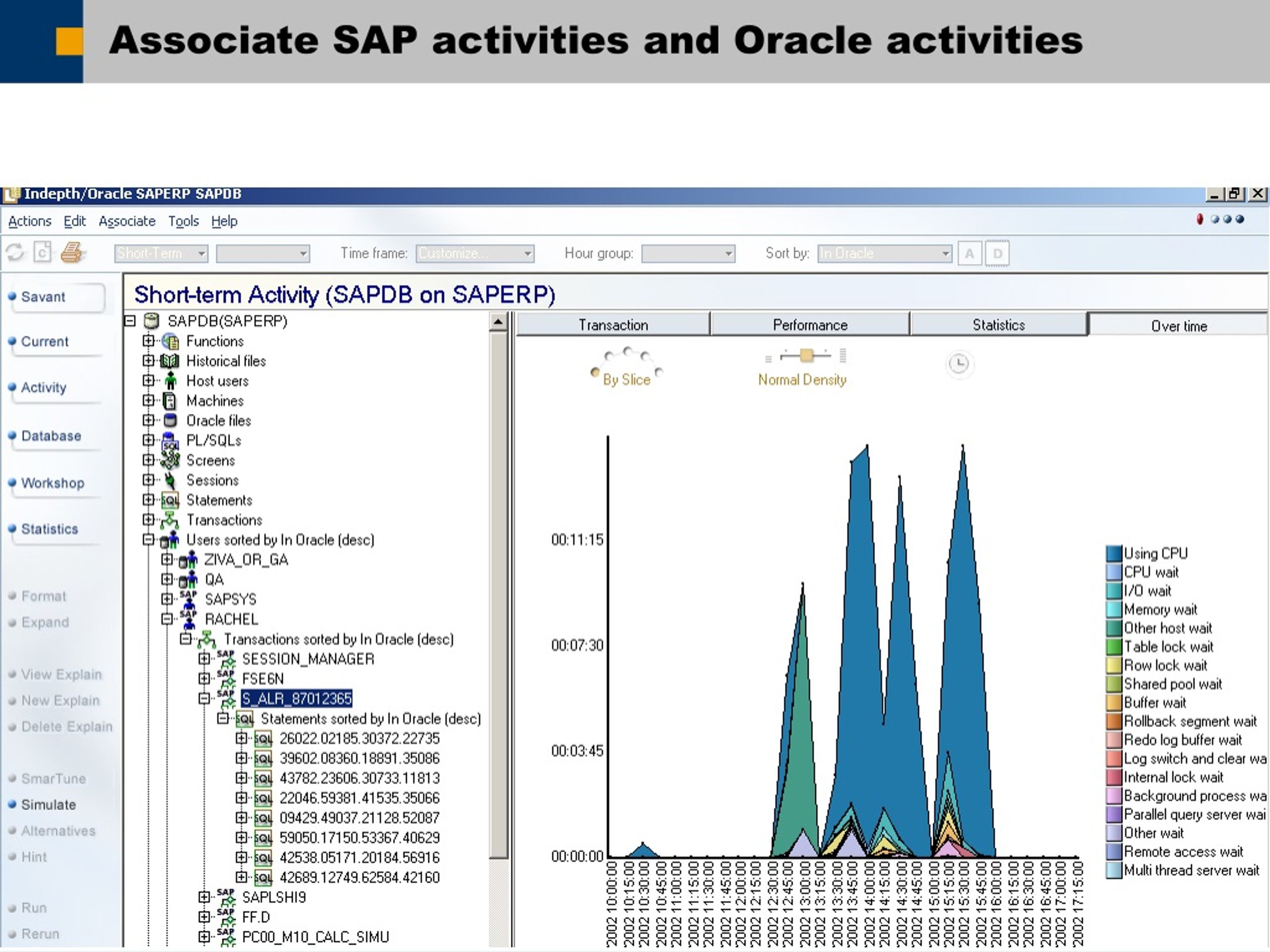The image size is (1270, 952).
Task: Switch to the Performance tab
Action: click(x=810, y=325)
